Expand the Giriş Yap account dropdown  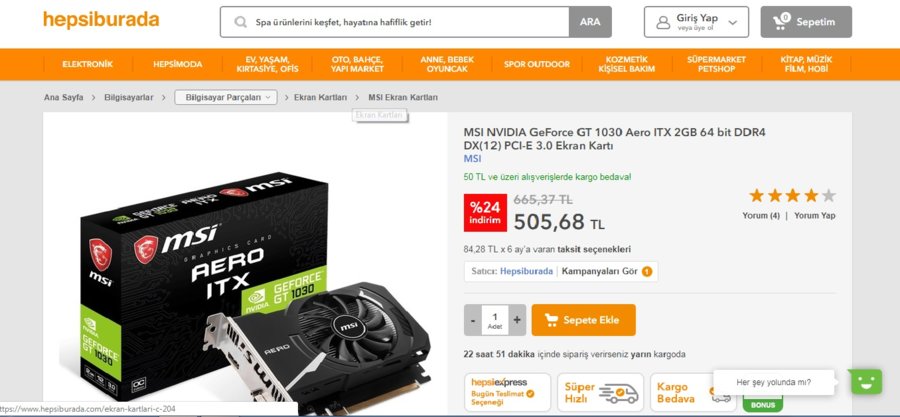(732, 22)
